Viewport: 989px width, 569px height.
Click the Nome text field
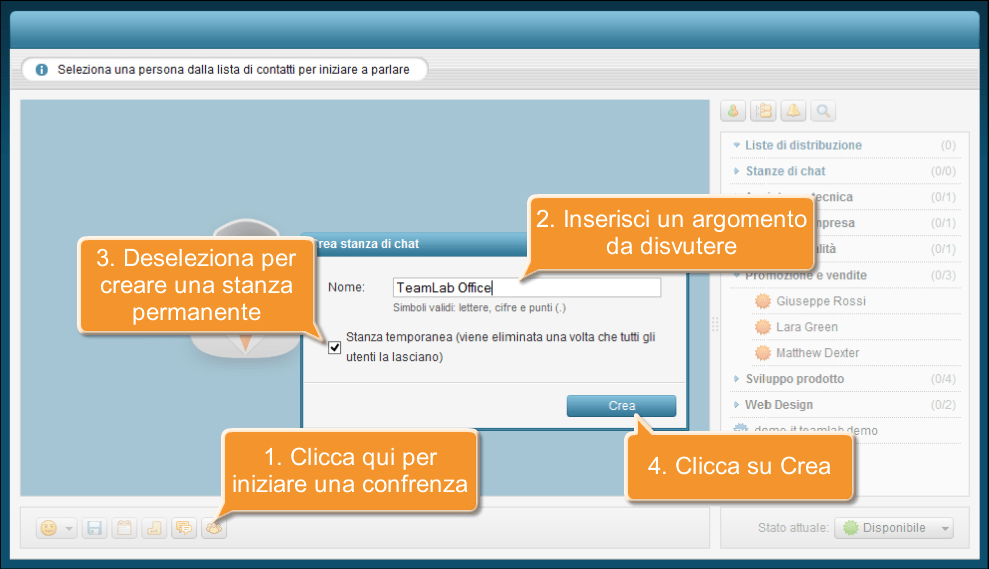point(527,288)
